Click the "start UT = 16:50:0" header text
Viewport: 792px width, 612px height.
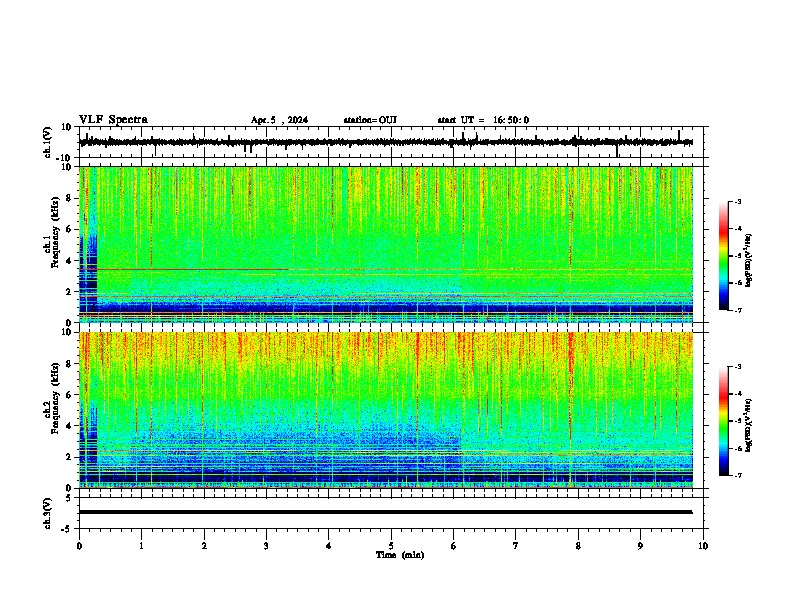click(483, 120)
